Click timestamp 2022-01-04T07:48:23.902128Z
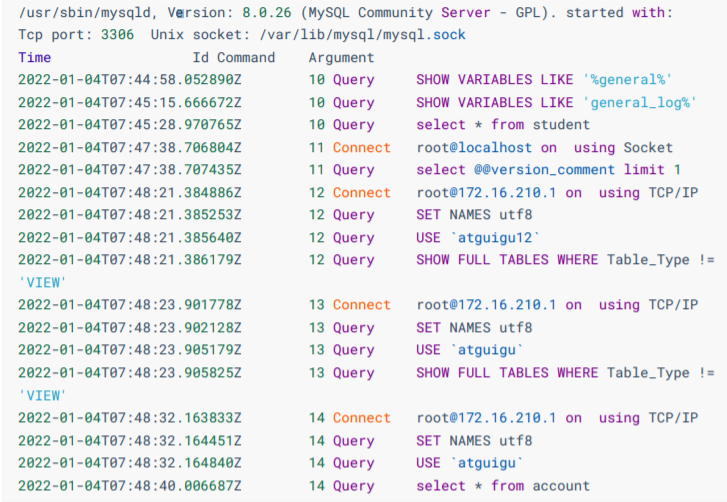 click(x=130, y=328)
